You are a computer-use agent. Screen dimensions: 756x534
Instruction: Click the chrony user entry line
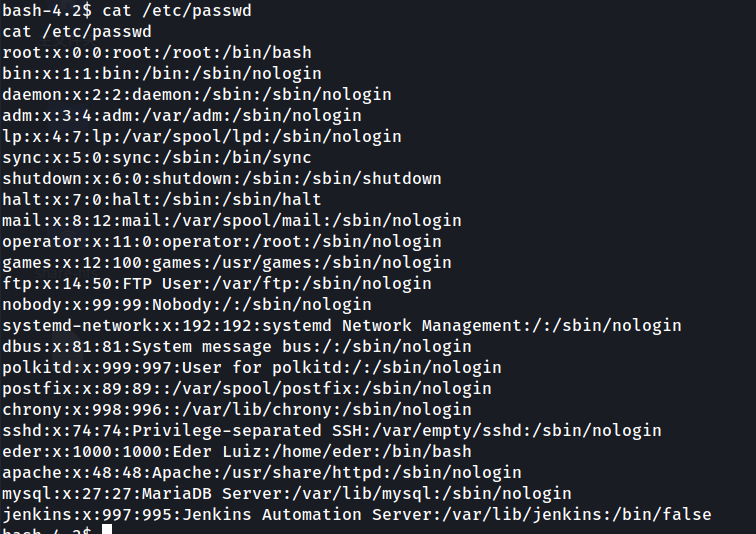click(236, 409)
